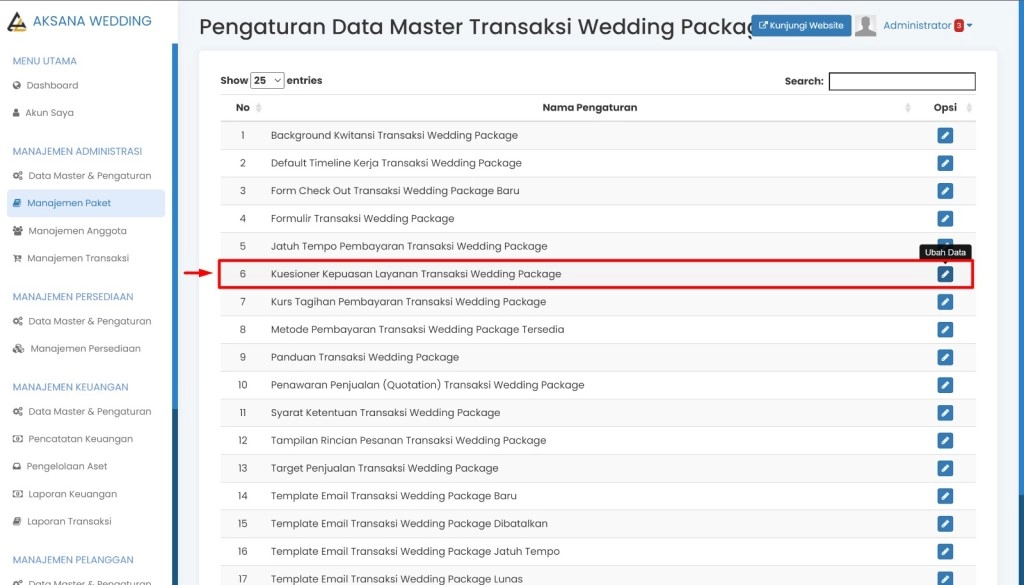
Task: Click the notification badge showing 3
Action: [x=958, y=26]
